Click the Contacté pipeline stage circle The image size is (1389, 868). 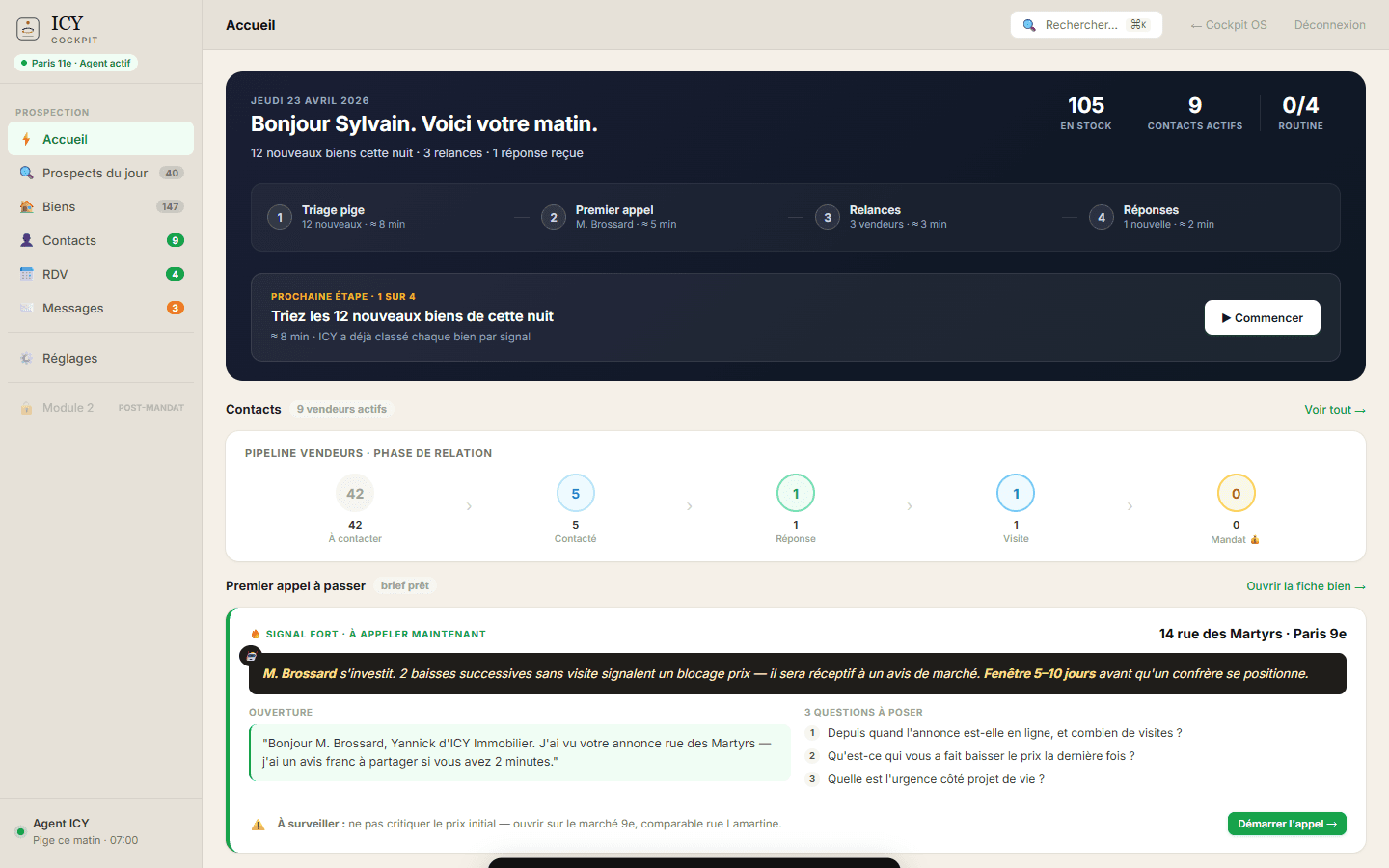(x=575, y=494)
